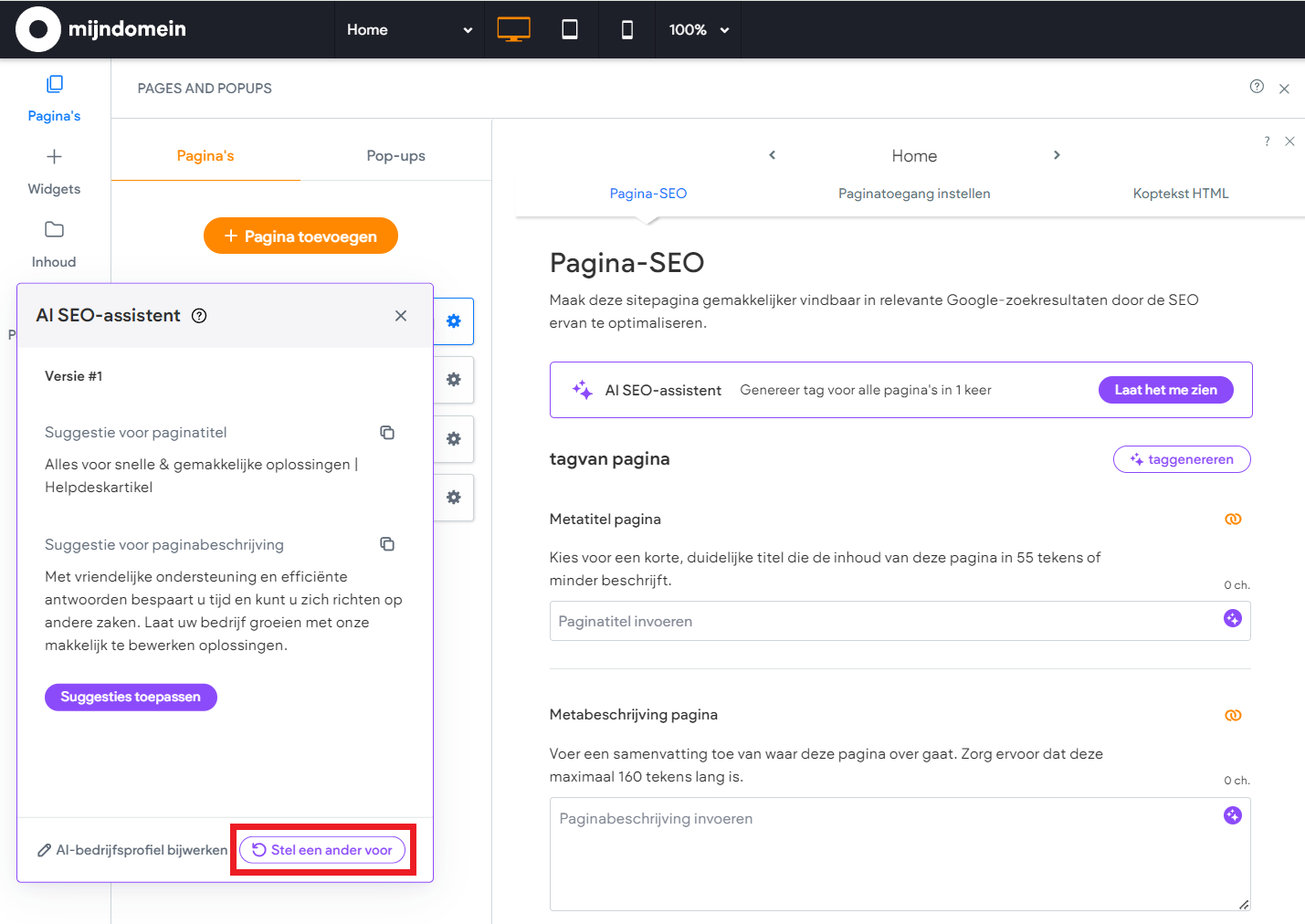Close the AI SEO-assistent panel
Viewport: 1305px width, 924px height.
(x=401, y=316)
